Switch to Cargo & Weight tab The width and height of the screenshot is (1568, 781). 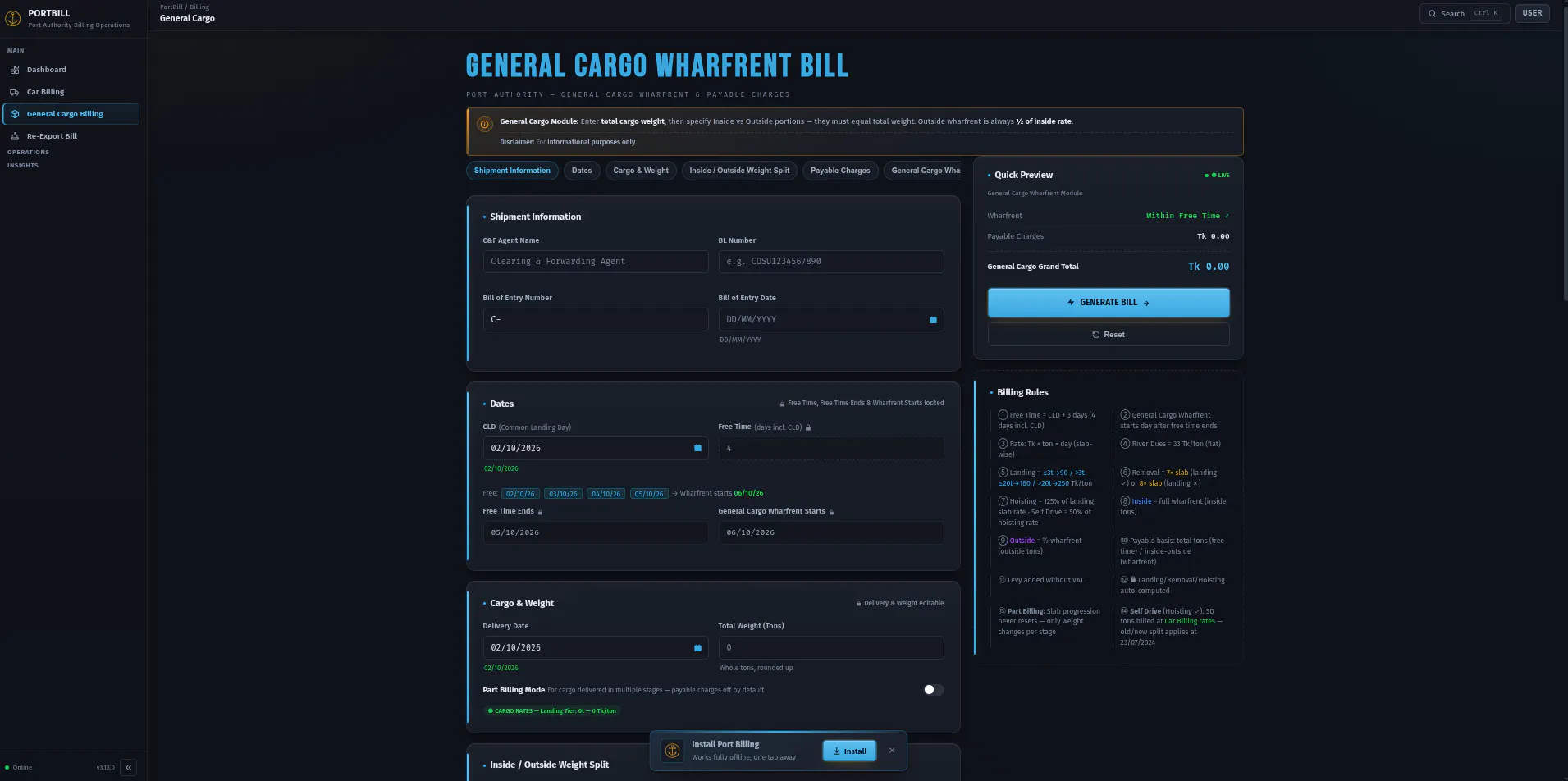click(x=641, y=171)
